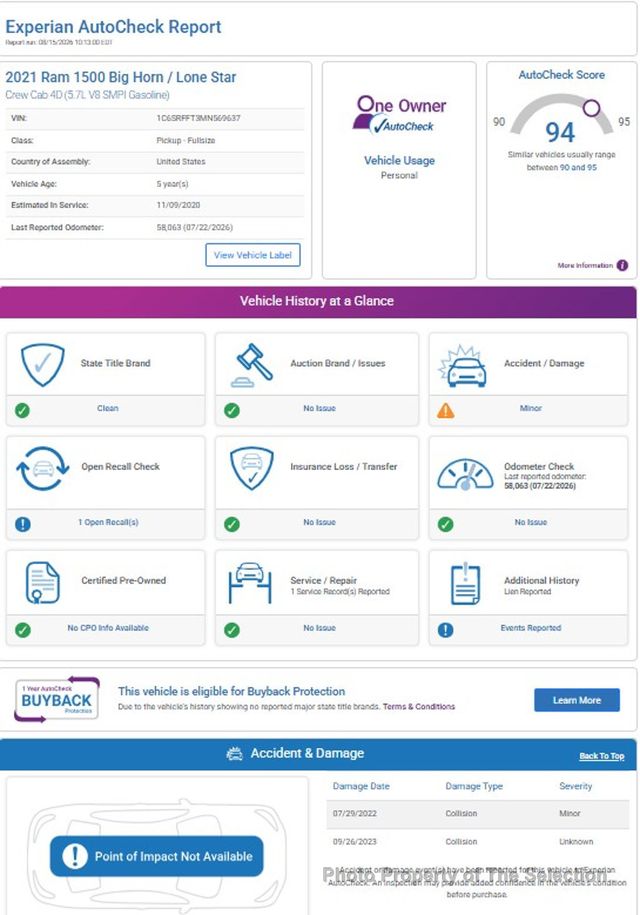This screenshot has width=640, height=915.
Task: Click the blue alert icon beside 1 Open Recall(s)
Action: tap(22, 524)
